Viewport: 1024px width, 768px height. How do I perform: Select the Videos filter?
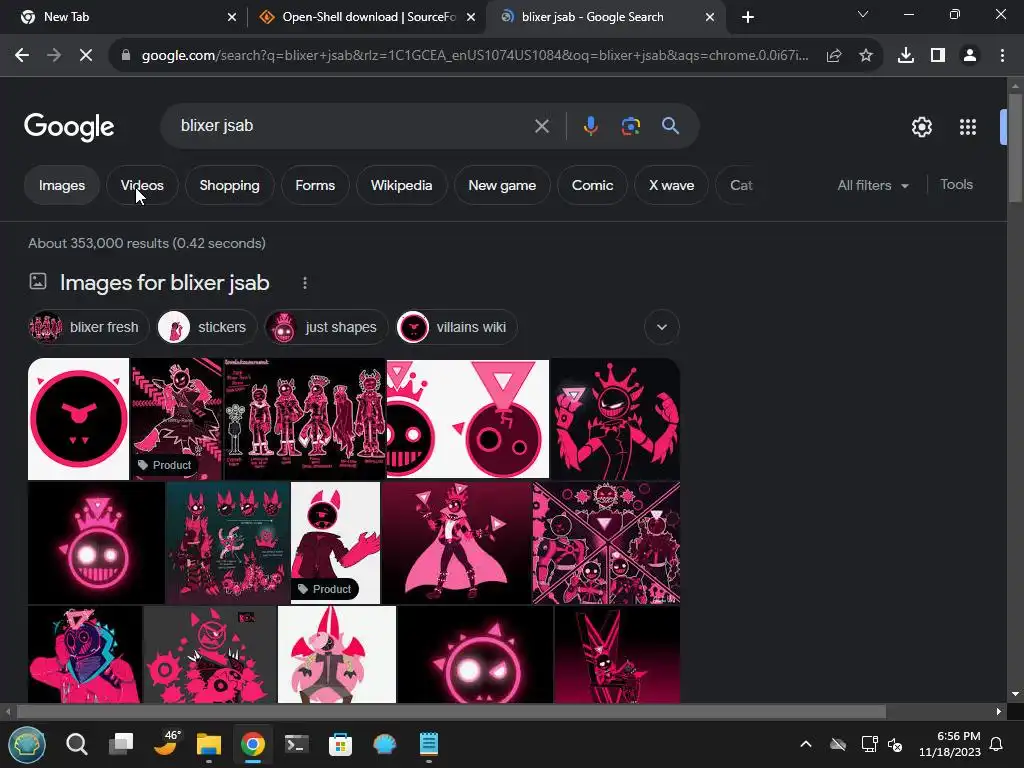pyautogui.click(x=142, y=185)
